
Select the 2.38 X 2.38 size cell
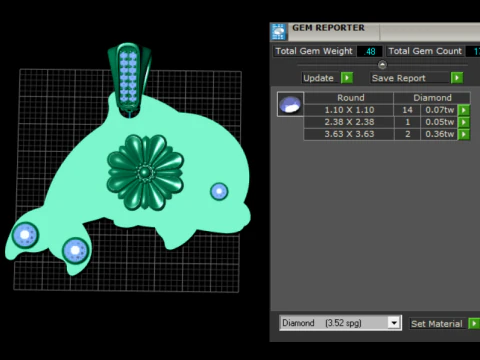tap(349, 122)
